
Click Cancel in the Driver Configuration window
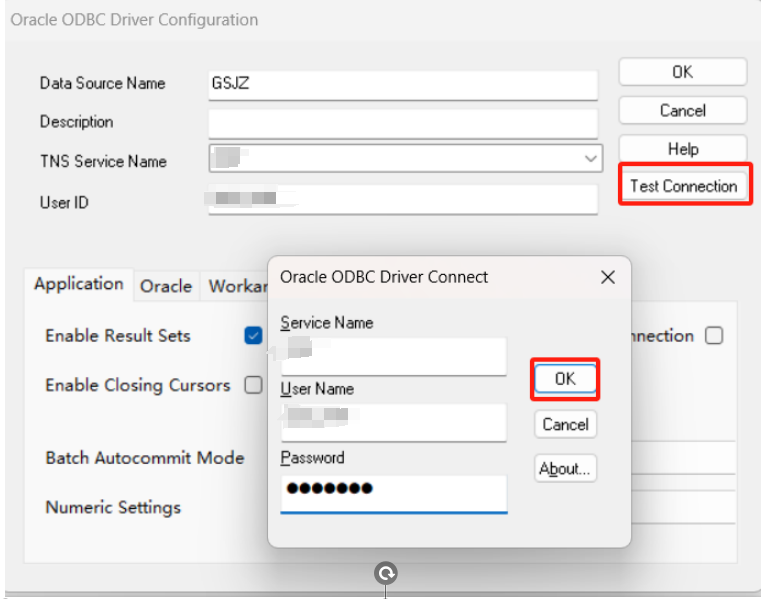coord(682,110)
